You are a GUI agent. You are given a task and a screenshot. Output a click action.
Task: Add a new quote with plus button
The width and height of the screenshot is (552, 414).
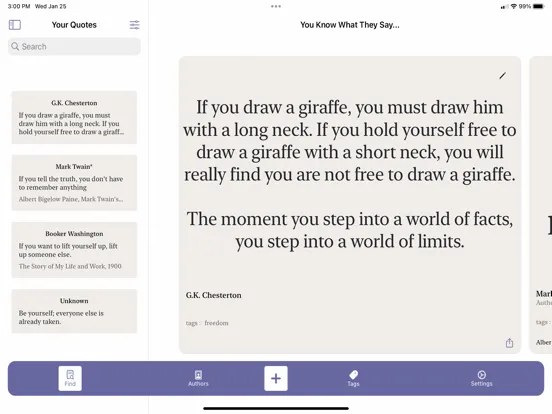pyautogui.click(x=276, y=378)
